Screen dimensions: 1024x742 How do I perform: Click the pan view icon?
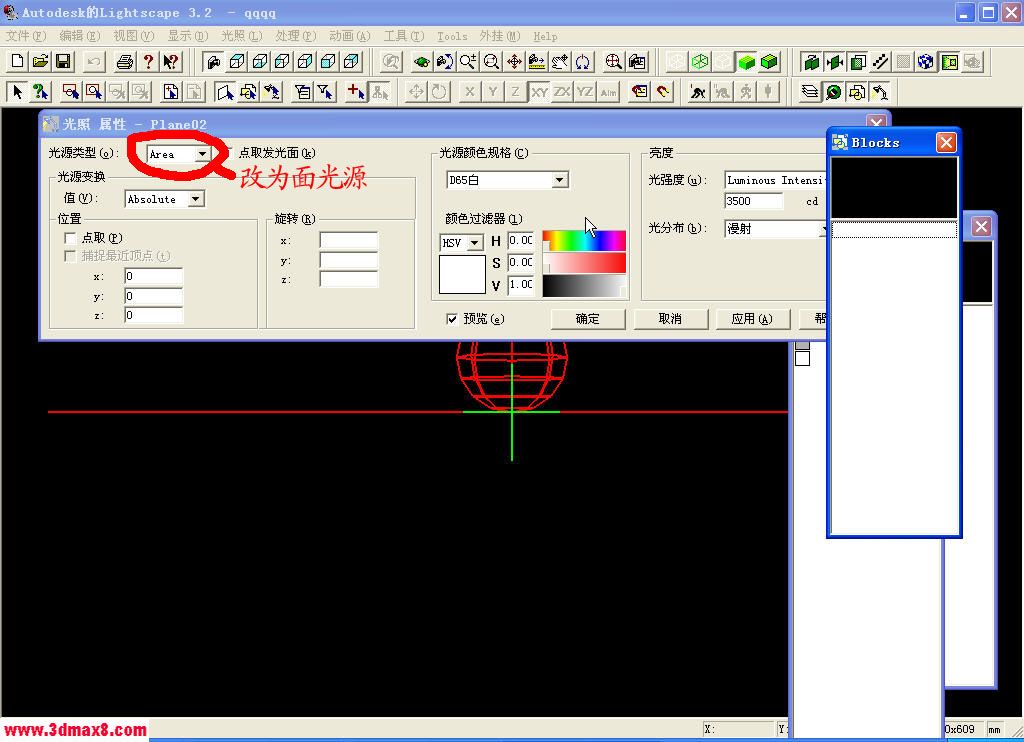[514, 61]
